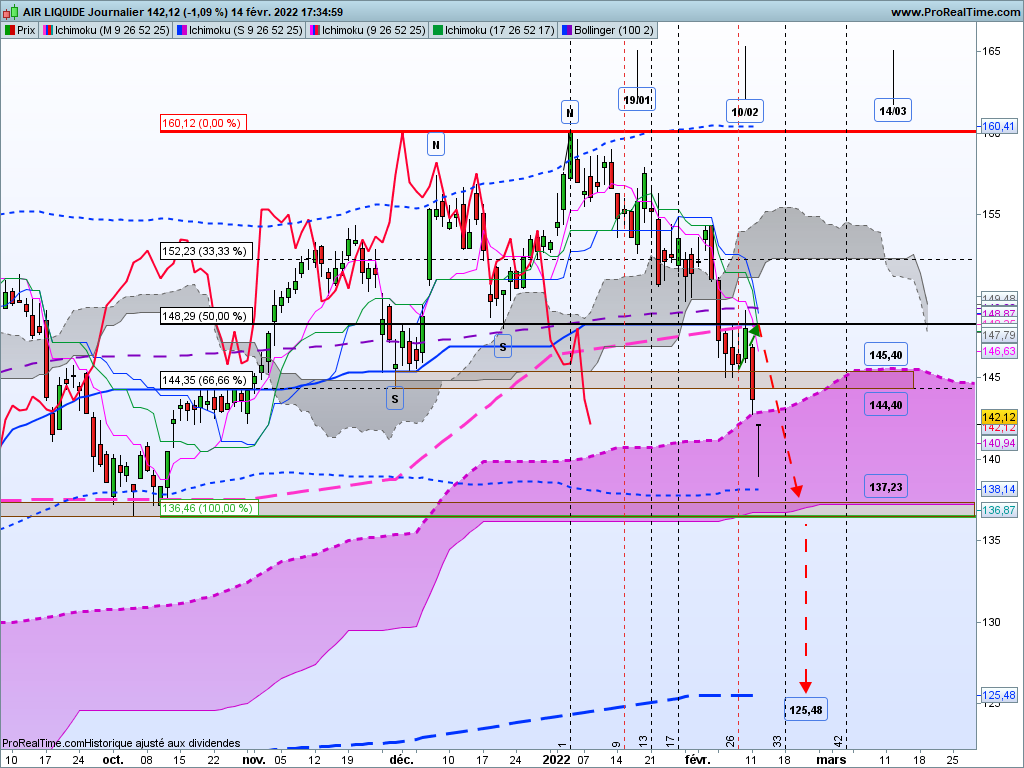Click the 165 tick on the price axis
The image size is (1024, 768).
(992, 51)
